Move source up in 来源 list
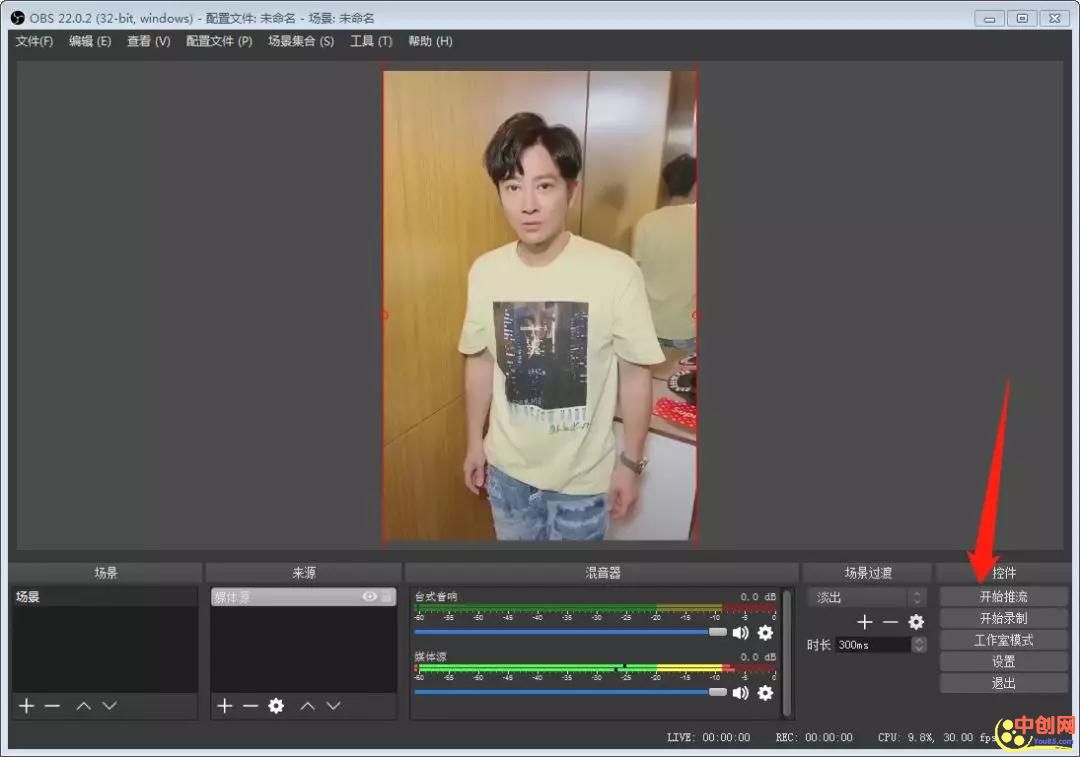 coord(308,706)
